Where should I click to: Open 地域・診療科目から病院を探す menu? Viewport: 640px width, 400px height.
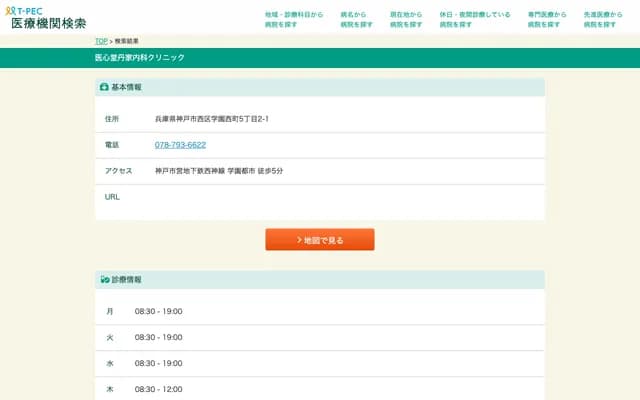click(x=294, y=19)
